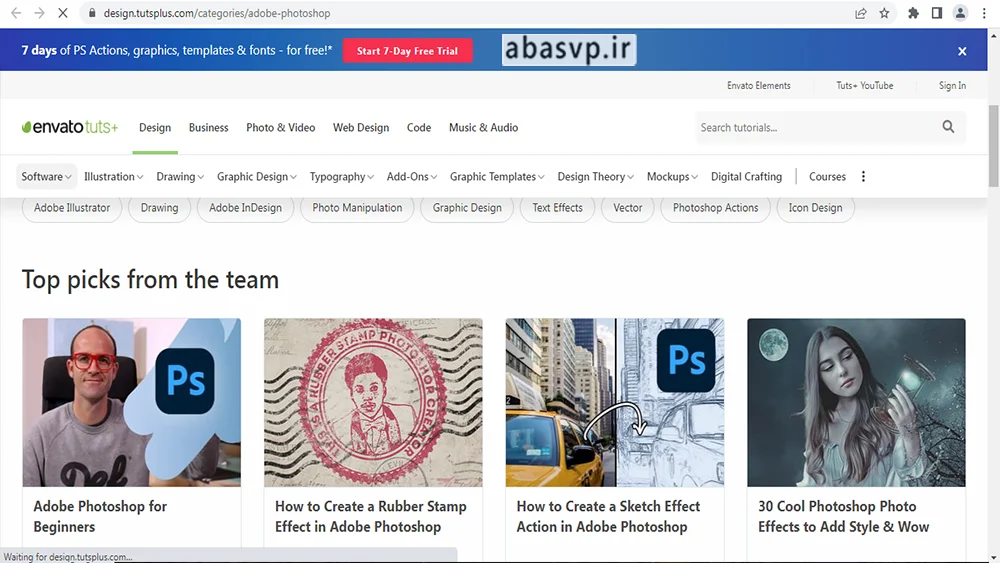The image size is (1000, 563).
Task: Open the Courses menu item
Action: pyautogui.click(x=827, y=177)
